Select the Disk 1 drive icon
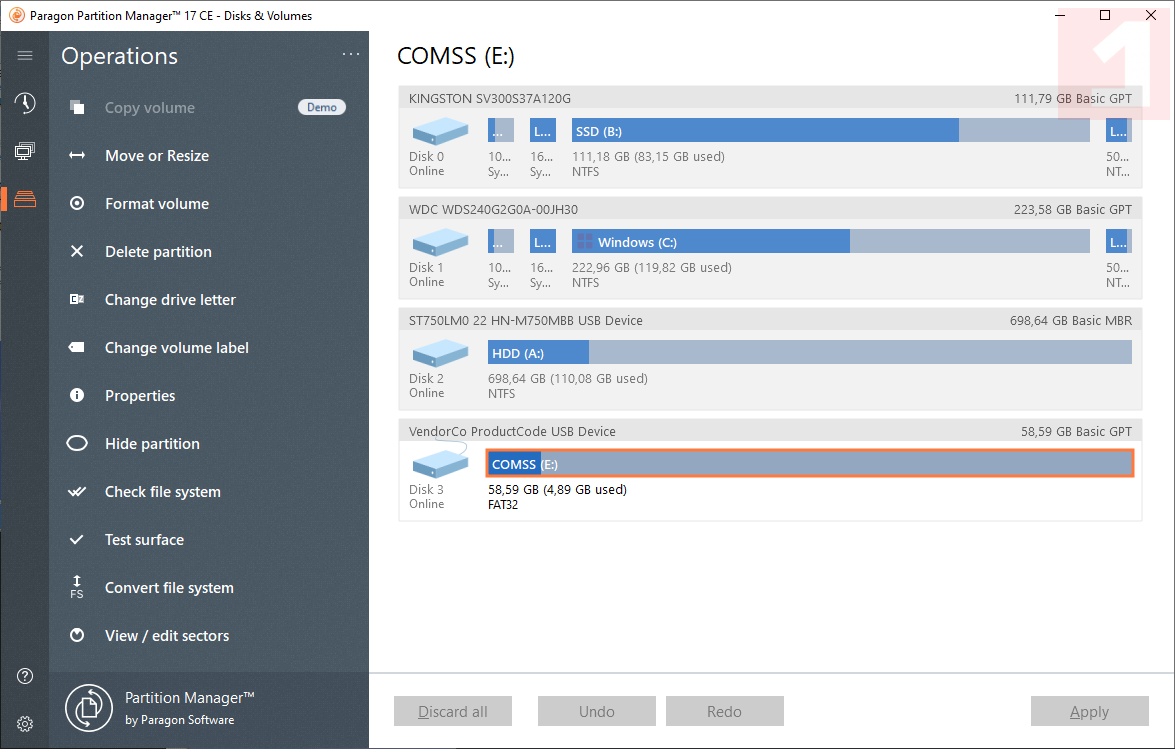The image size is (1175, 749). [x=440, y=242]
